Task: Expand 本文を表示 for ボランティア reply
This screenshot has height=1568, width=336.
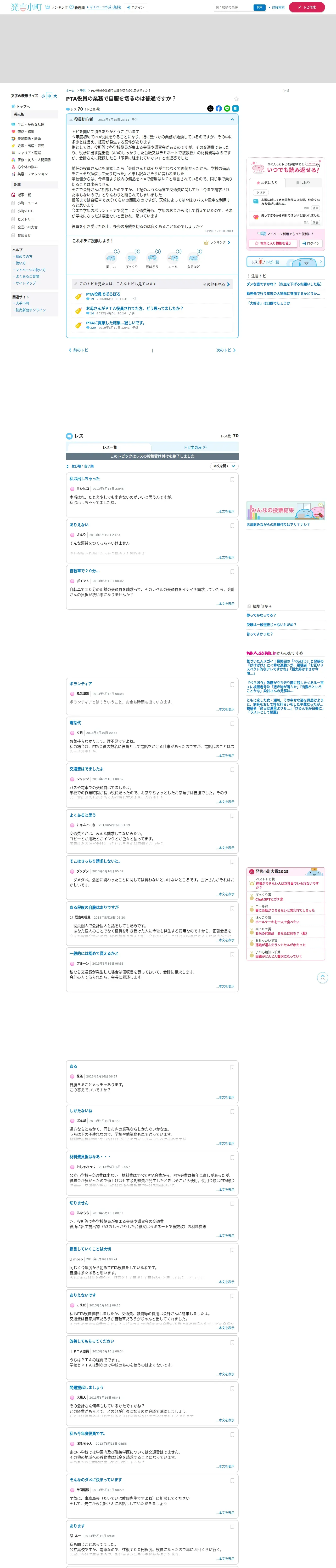Action: [225, 709]
